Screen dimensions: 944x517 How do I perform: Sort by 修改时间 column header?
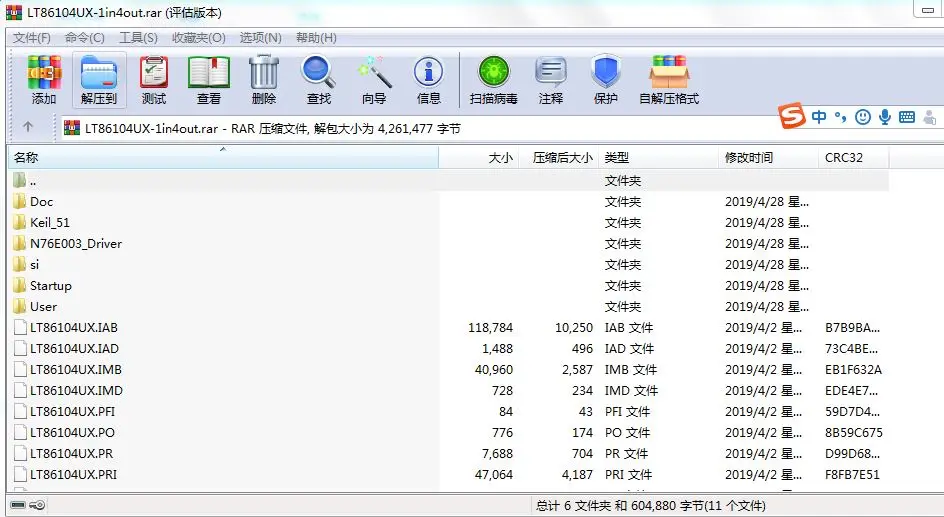click(768, 158)
